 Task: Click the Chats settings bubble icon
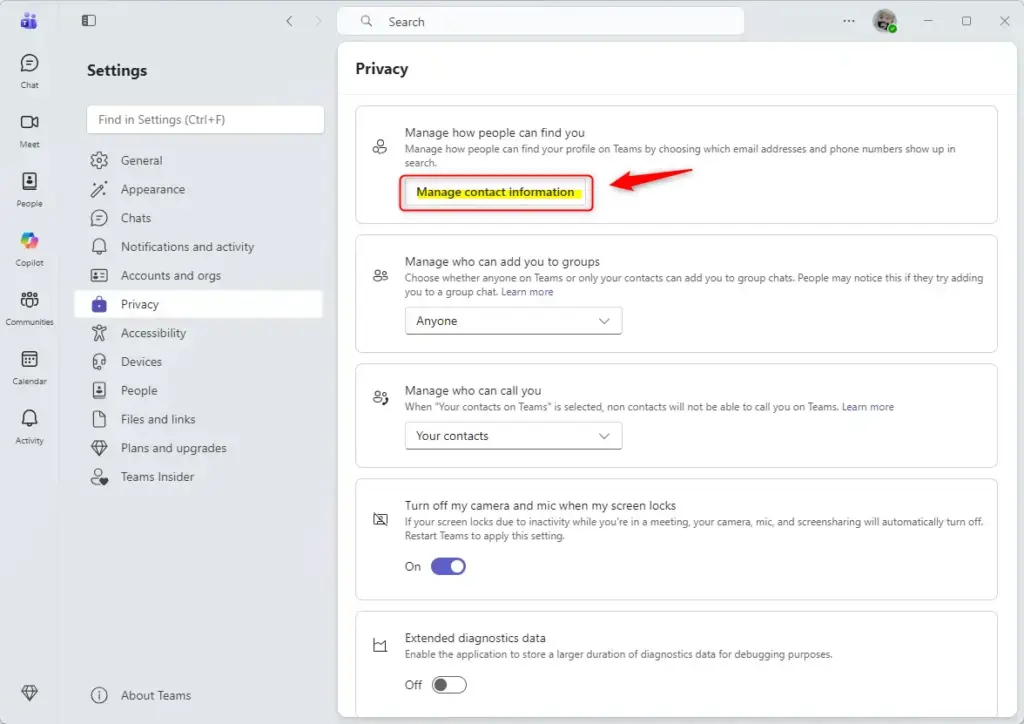click(99, 218)
